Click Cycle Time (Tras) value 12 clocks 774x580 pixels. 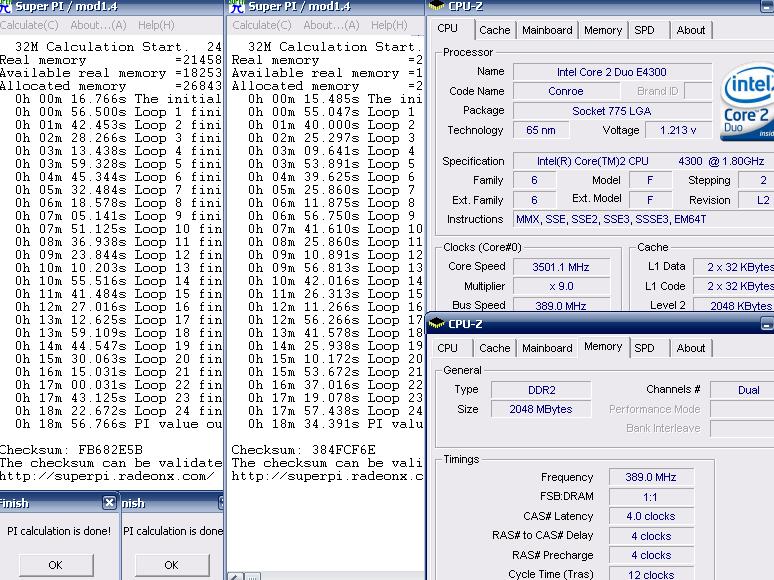[x=651, y=574]
